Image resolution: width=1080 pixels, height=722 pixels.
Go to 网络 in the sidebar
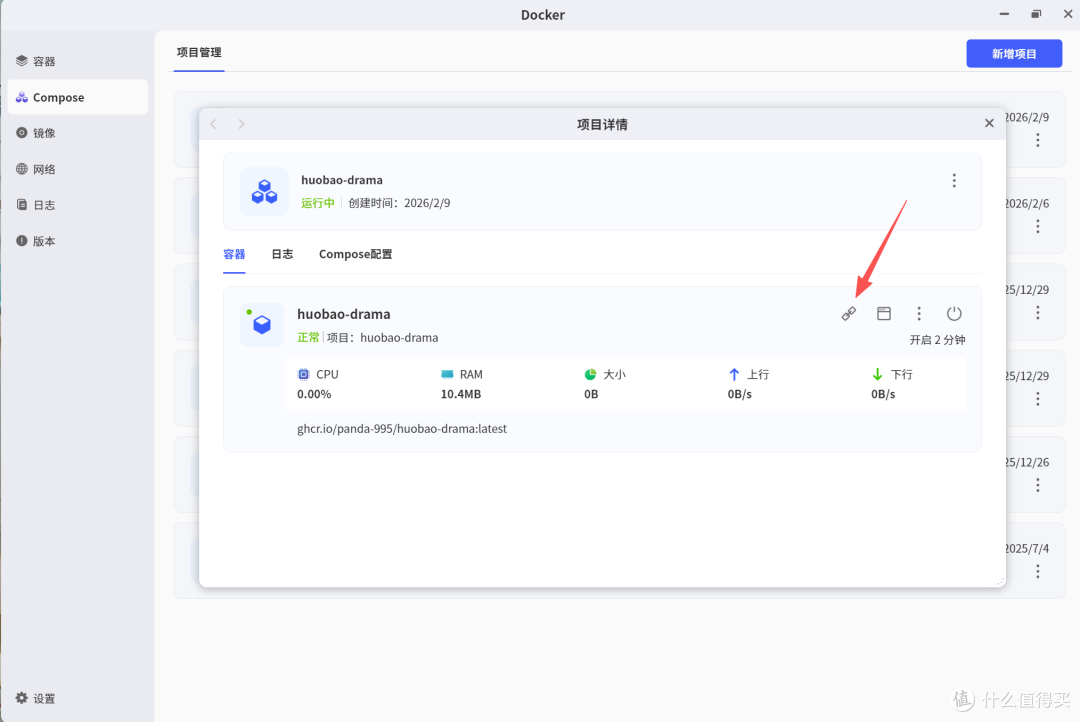[x=77, y=169]
